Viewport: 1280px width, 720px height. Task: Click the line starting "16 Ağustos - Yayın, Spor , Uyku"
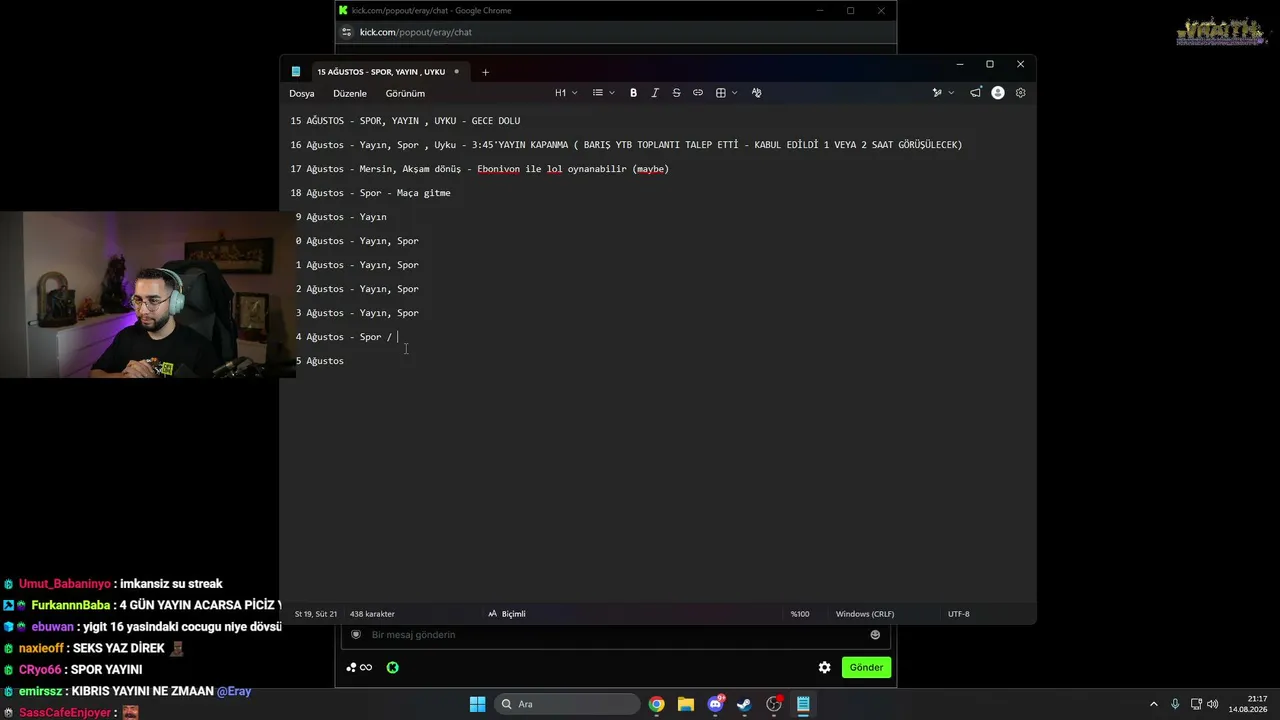click(626, 145)
